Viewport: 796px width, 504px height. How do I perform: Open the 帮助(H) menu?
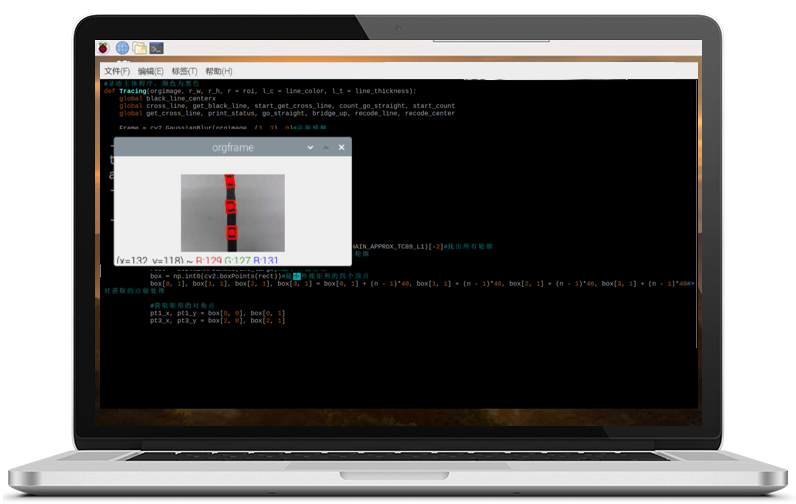point(219,71)
